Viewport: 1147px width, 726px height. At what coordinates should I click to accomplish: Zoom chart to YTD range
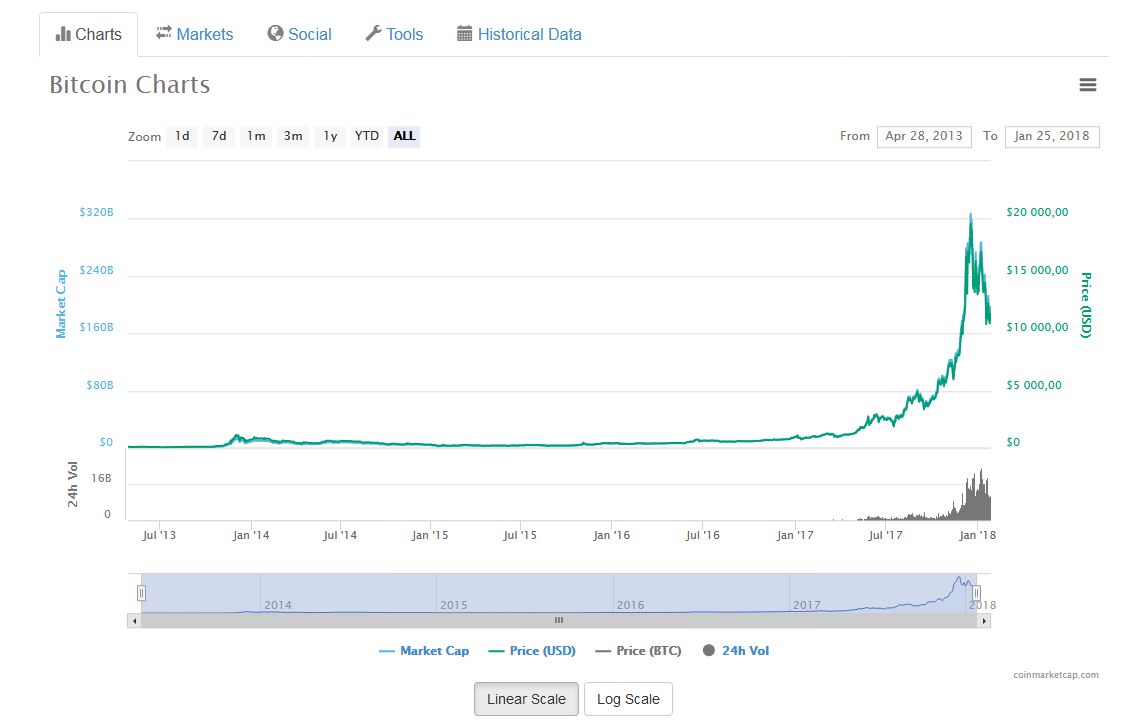click(367, 136)
